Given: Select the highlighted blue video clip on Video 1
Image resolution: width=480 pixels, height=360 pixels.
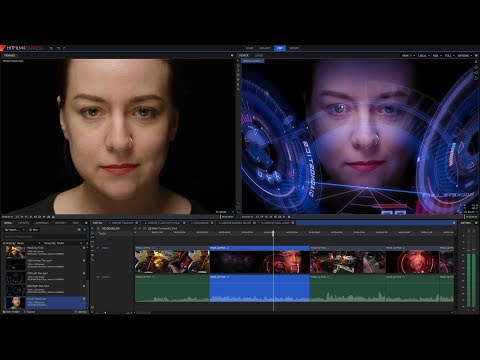Looking at the screenshot, I should [x=260, y=260].
